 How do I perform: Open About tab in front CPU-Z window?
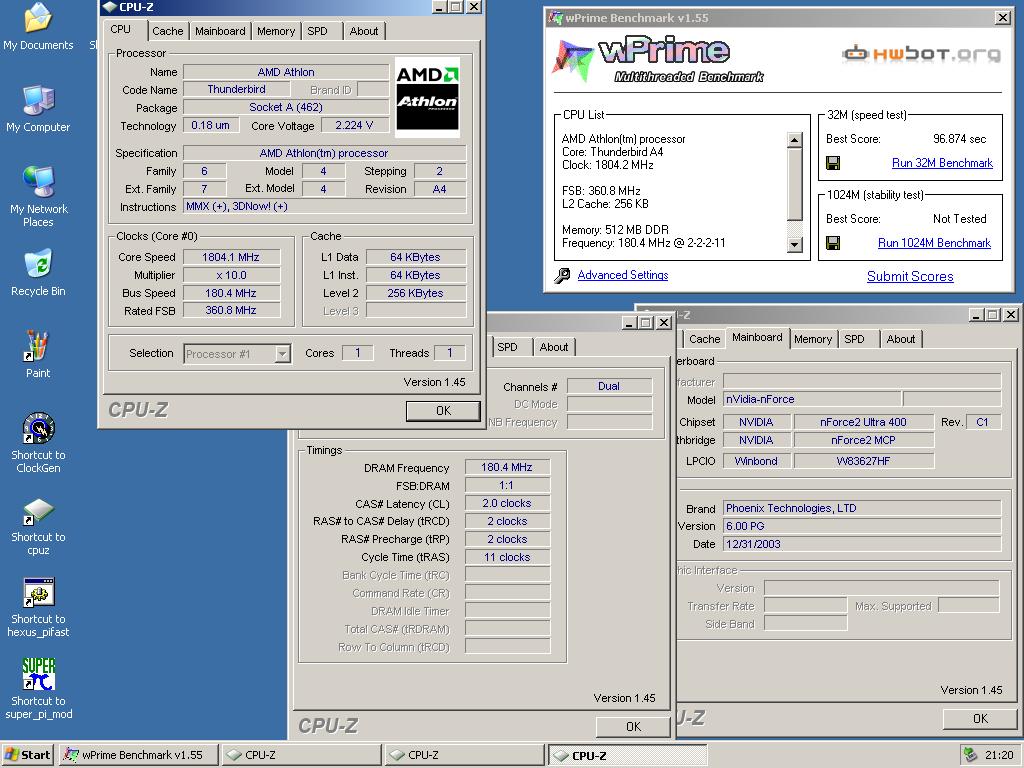point(364,31)
